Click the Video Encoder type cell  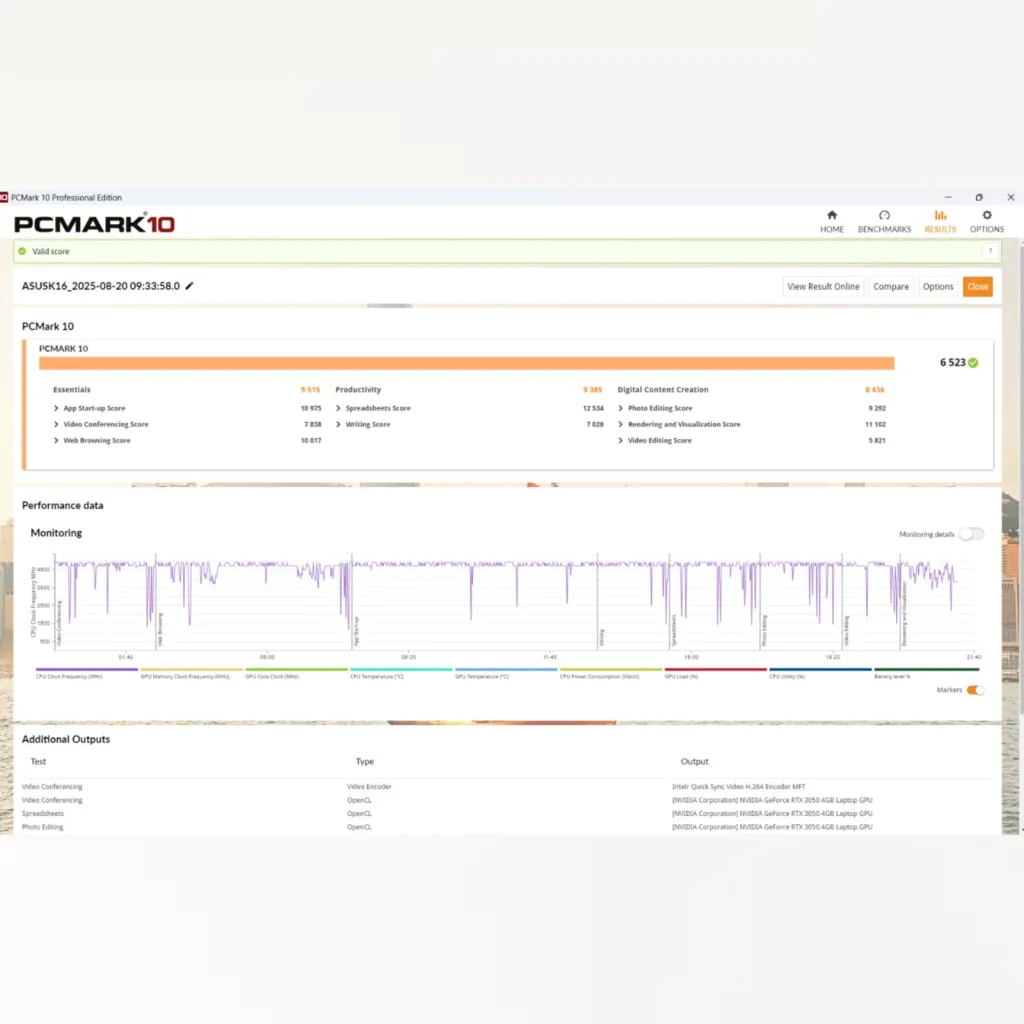click(x=369, y=787)
